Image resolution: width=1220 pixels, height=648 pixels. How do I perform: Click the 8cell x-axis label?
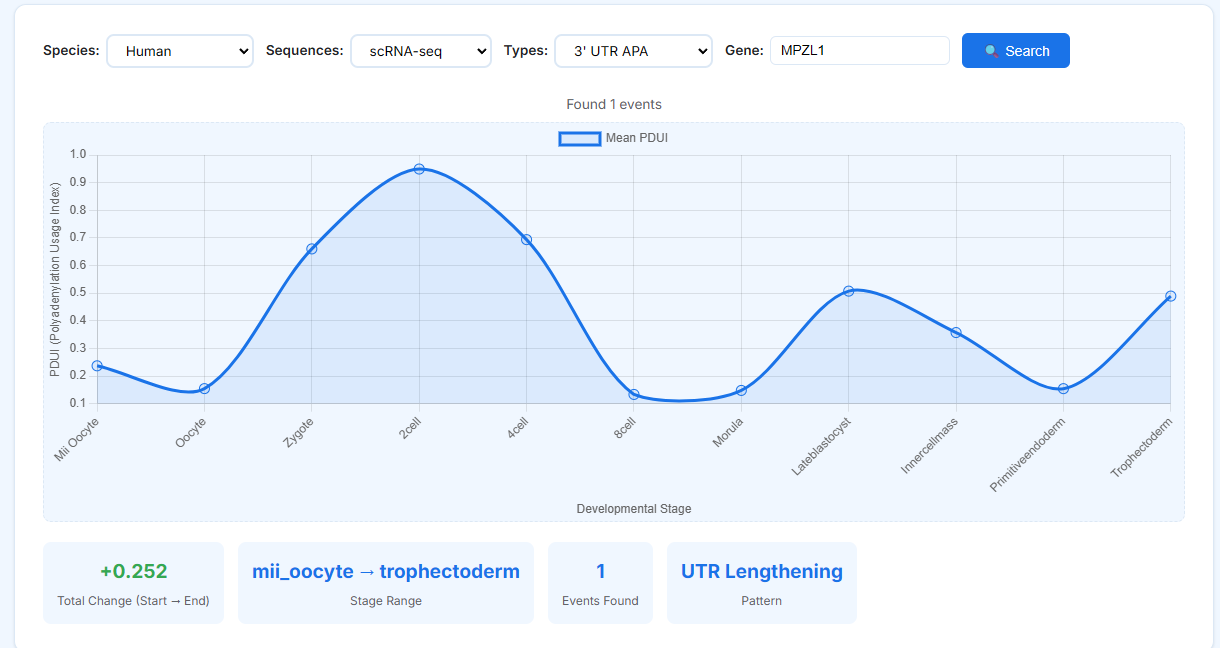(x=625, y=429)
